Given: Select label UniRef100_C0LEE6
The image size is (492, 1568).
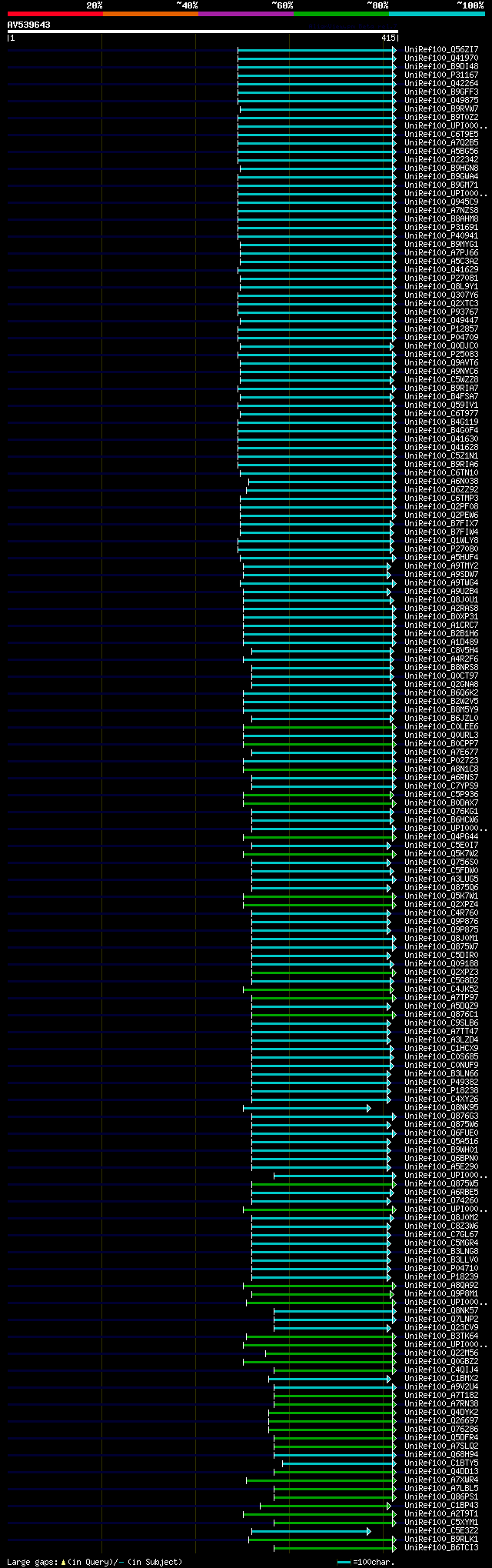Looking at the screenshot, I should [441, 726].
